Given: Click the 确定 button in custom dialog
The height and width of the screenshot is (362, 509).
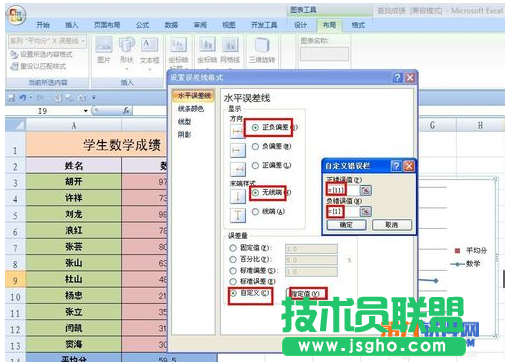Looking at the screenshot, I should 346,225.
